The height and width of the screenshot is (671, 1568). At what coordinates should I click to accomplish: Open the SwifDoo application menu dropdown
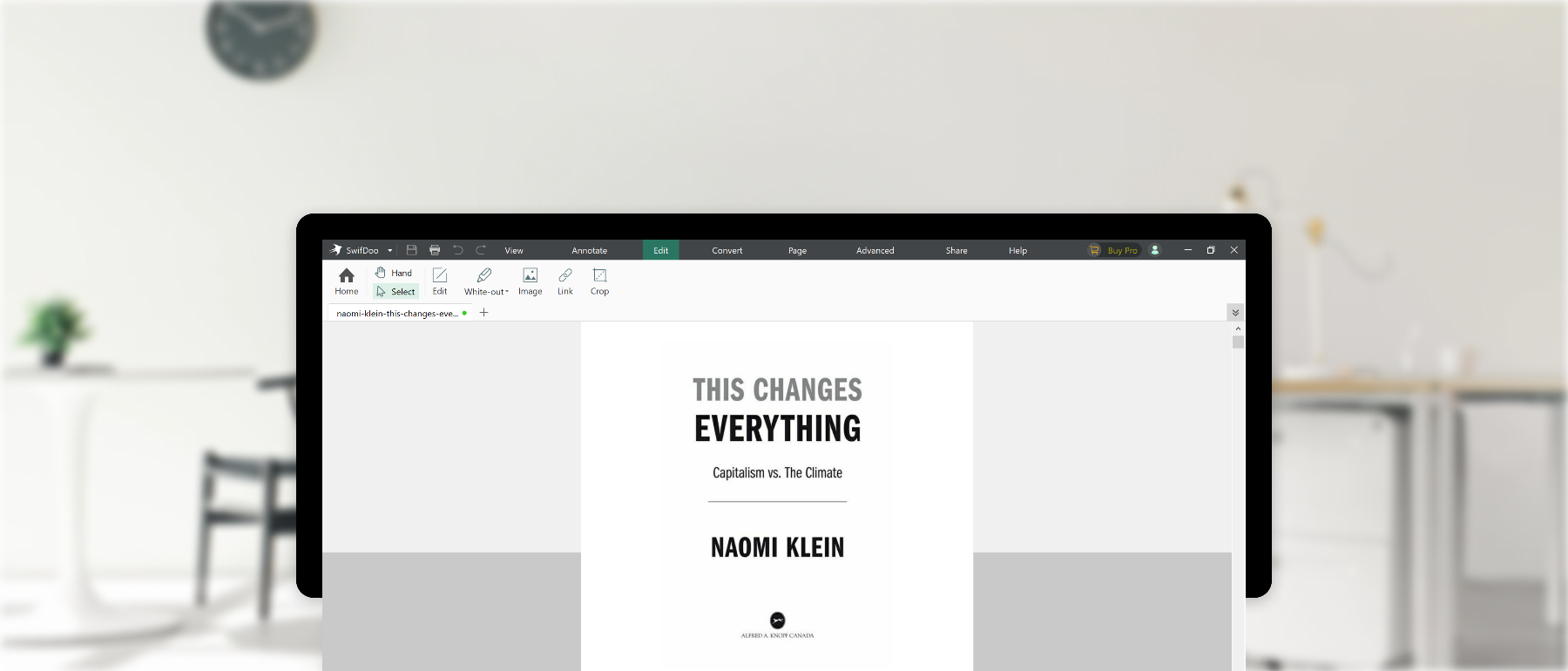(x=390, y=251)
